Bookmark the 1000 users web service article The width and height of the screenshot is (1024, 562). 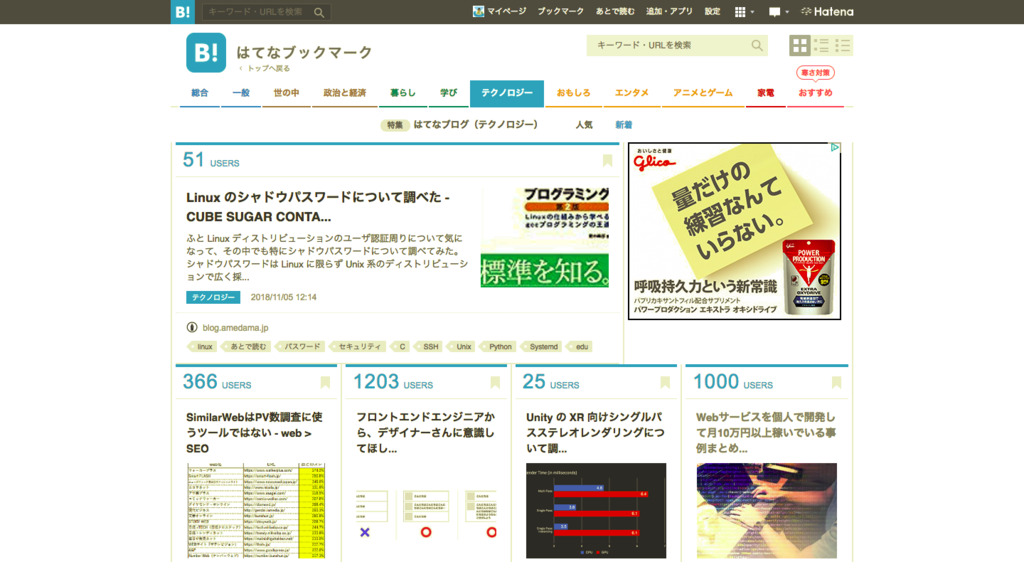tap(836, 382)
